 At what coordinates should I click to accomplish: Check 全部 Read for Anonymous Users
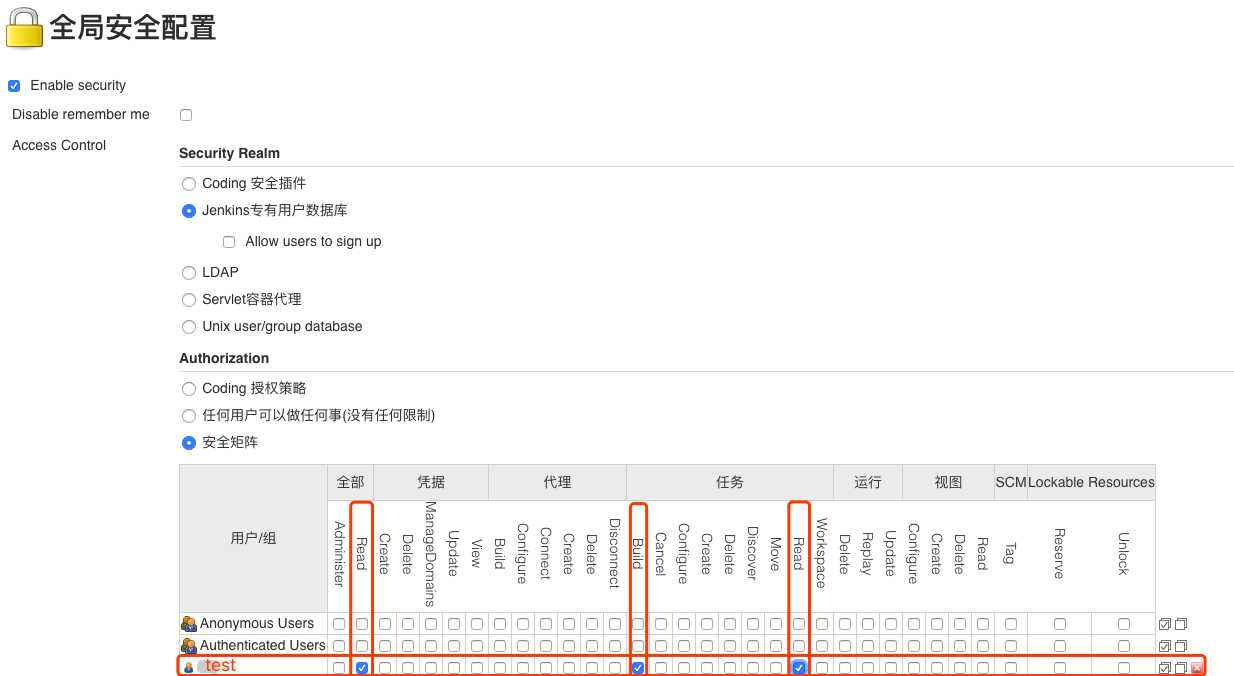362,624
